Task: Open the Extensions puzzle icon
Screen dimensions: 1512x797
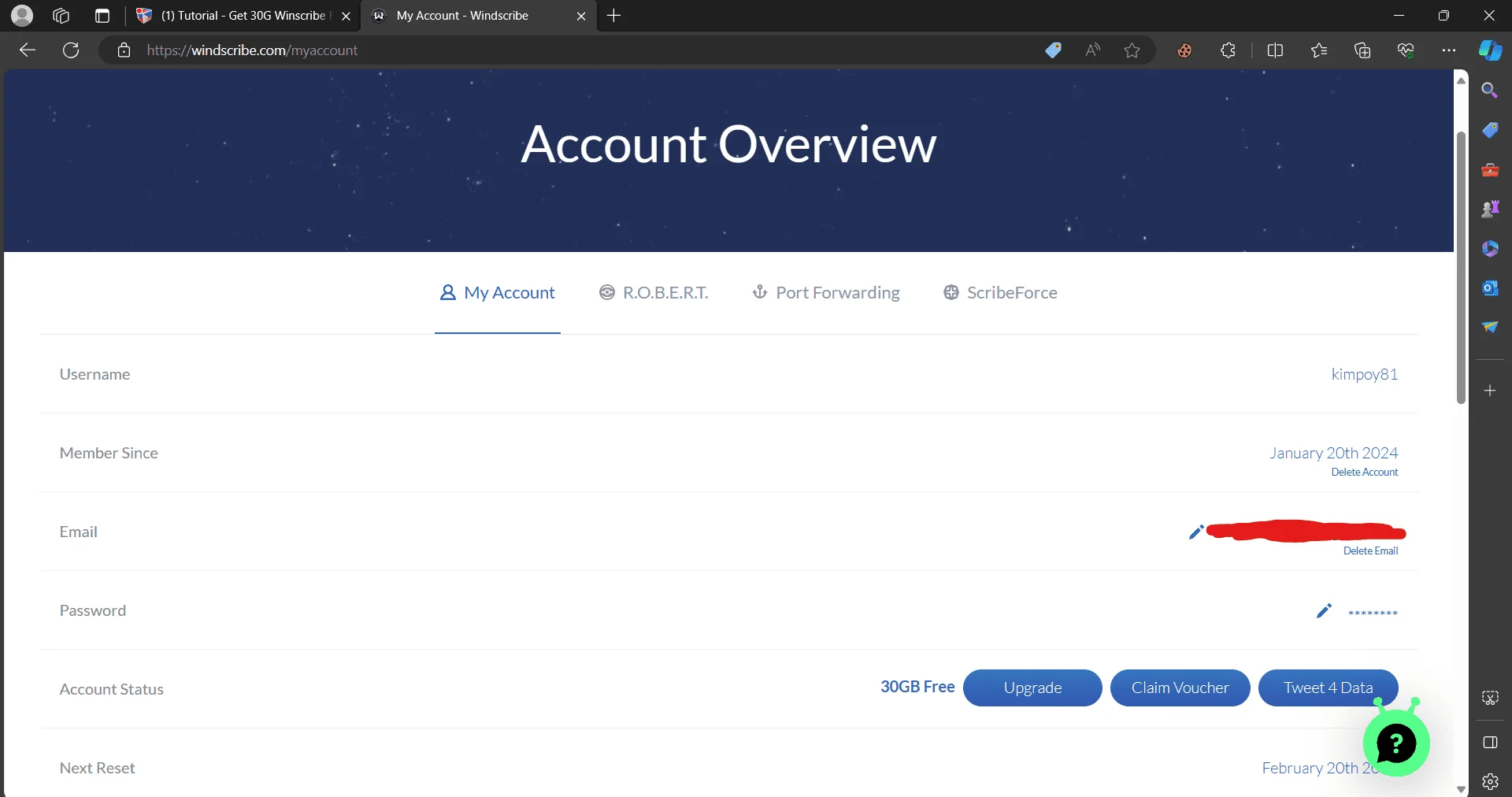Action: (x=1228, y=50)
